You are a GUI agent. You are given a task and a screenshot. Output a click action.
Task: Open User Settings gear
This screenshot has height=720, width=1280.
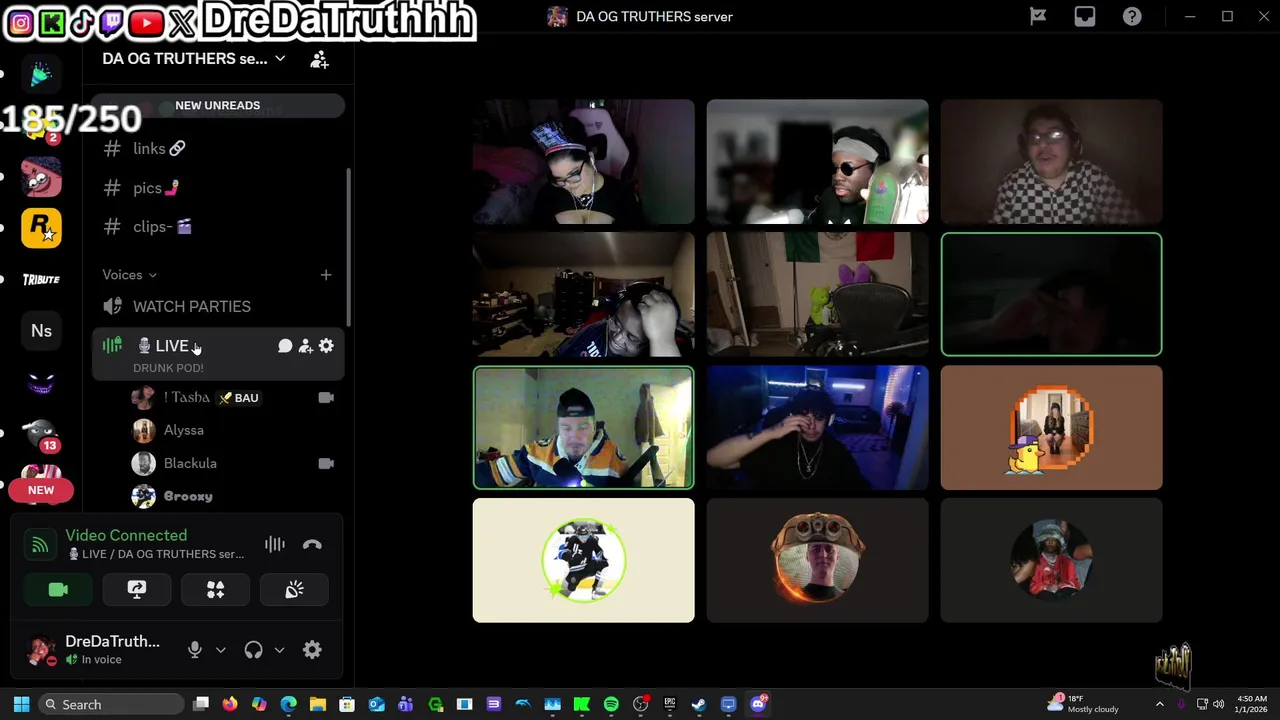point(312,650)
